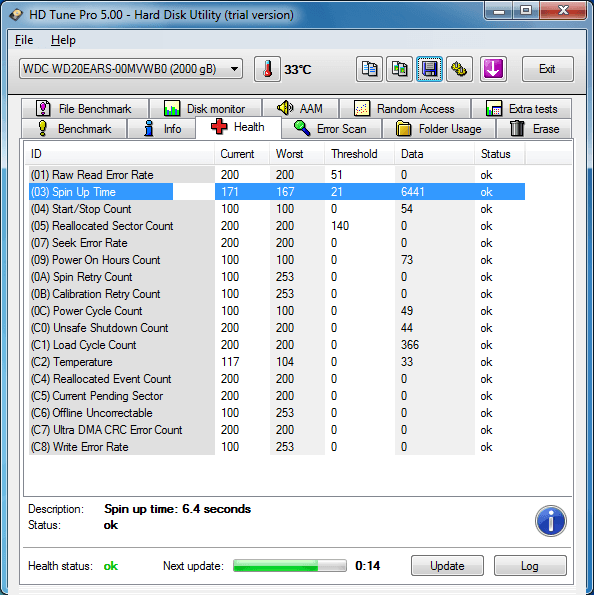Switch to the Disk monitor tab
The height and width of the screenshot is (595, 594).
click(x=206, y=109)
